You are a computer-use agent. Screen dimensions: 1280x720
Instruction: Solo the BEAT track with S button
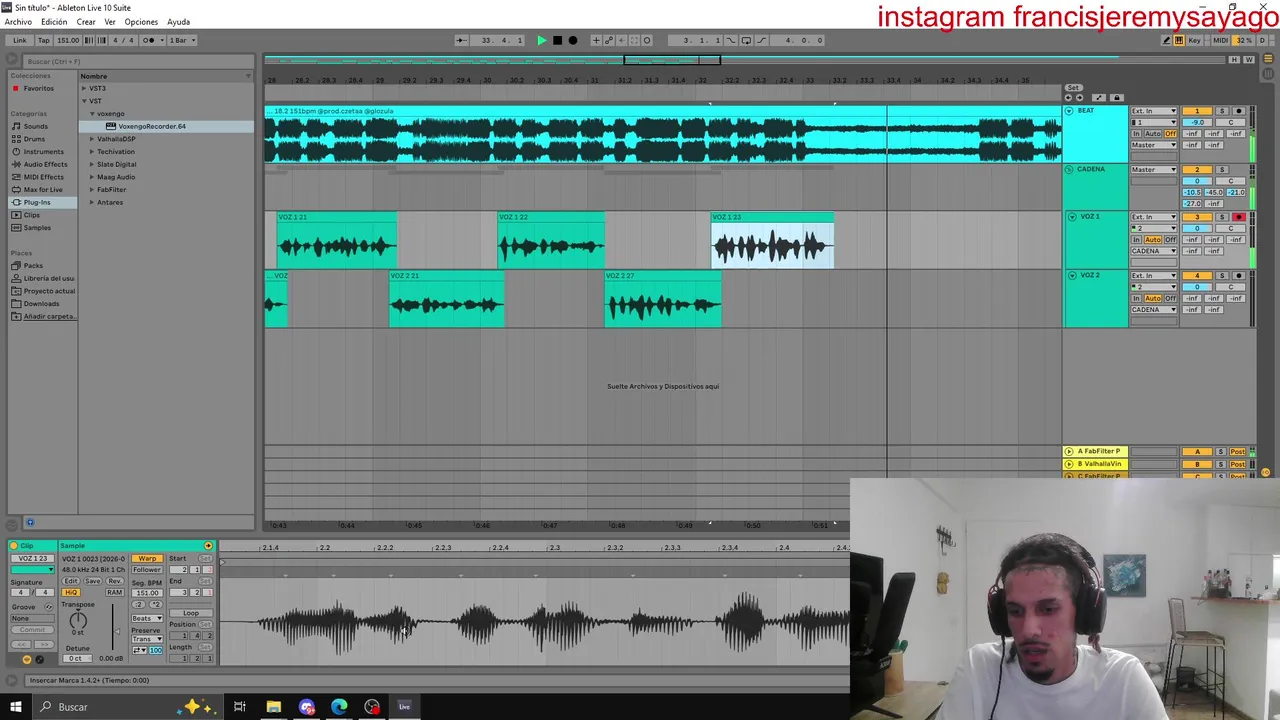point(1222,111)
